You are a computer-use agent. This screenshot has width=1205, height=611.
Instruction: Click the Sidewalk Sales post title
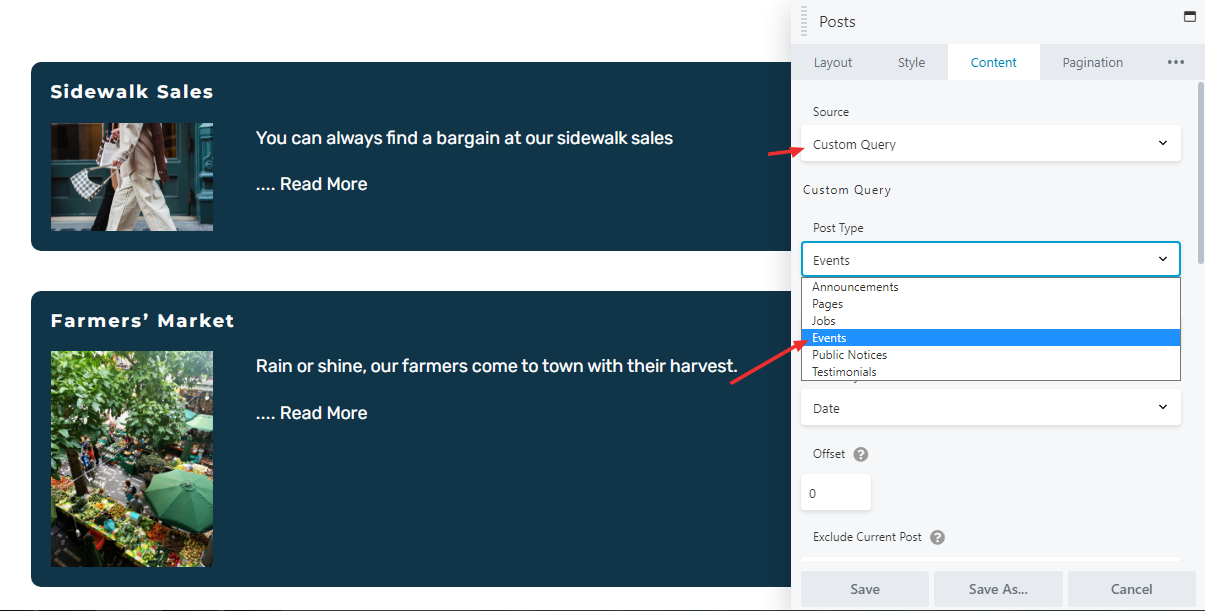click(132, 92)
